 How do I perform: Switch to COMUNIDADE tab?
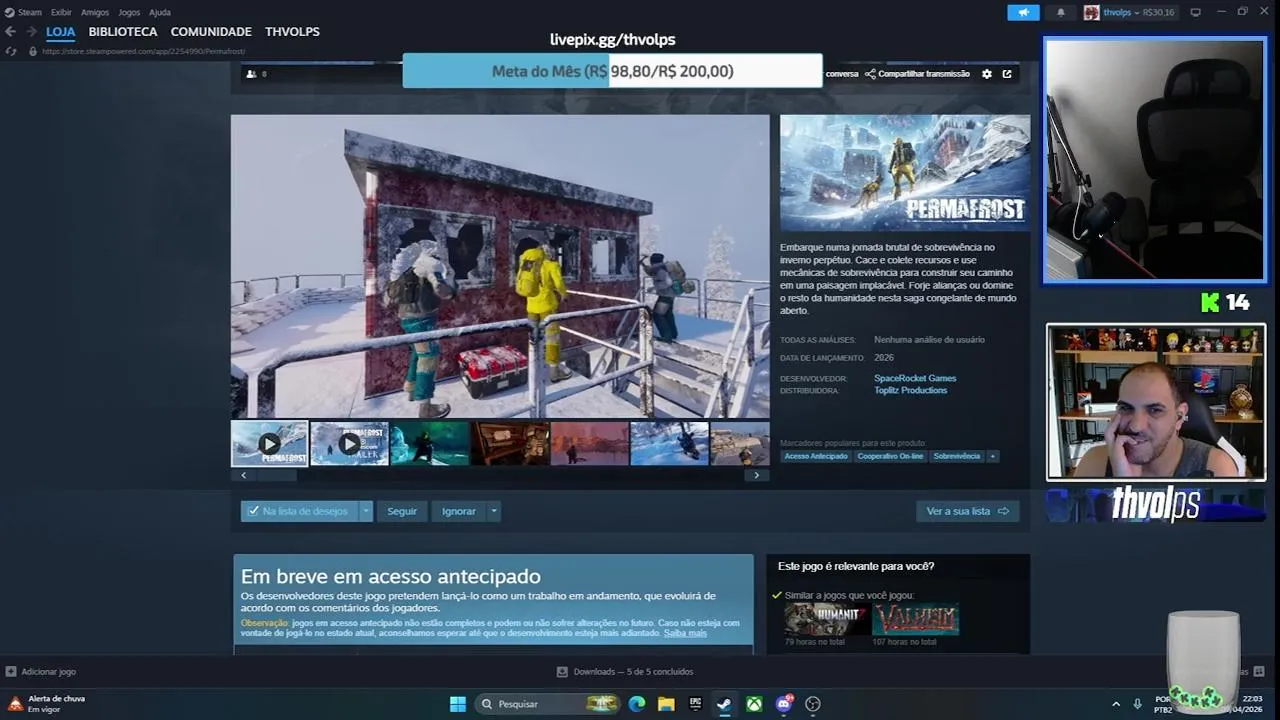[211, 32]
